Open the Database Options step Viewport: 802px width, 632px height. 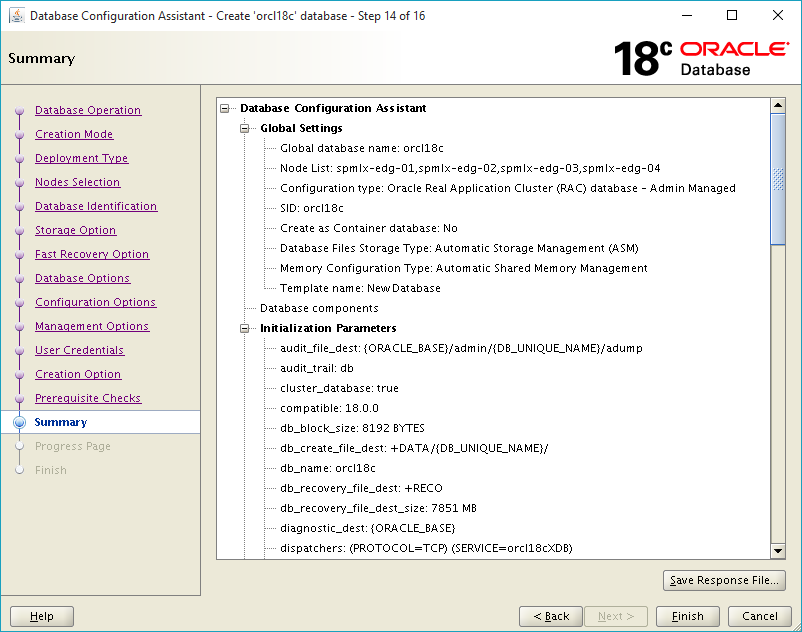(x=82, y=279)
